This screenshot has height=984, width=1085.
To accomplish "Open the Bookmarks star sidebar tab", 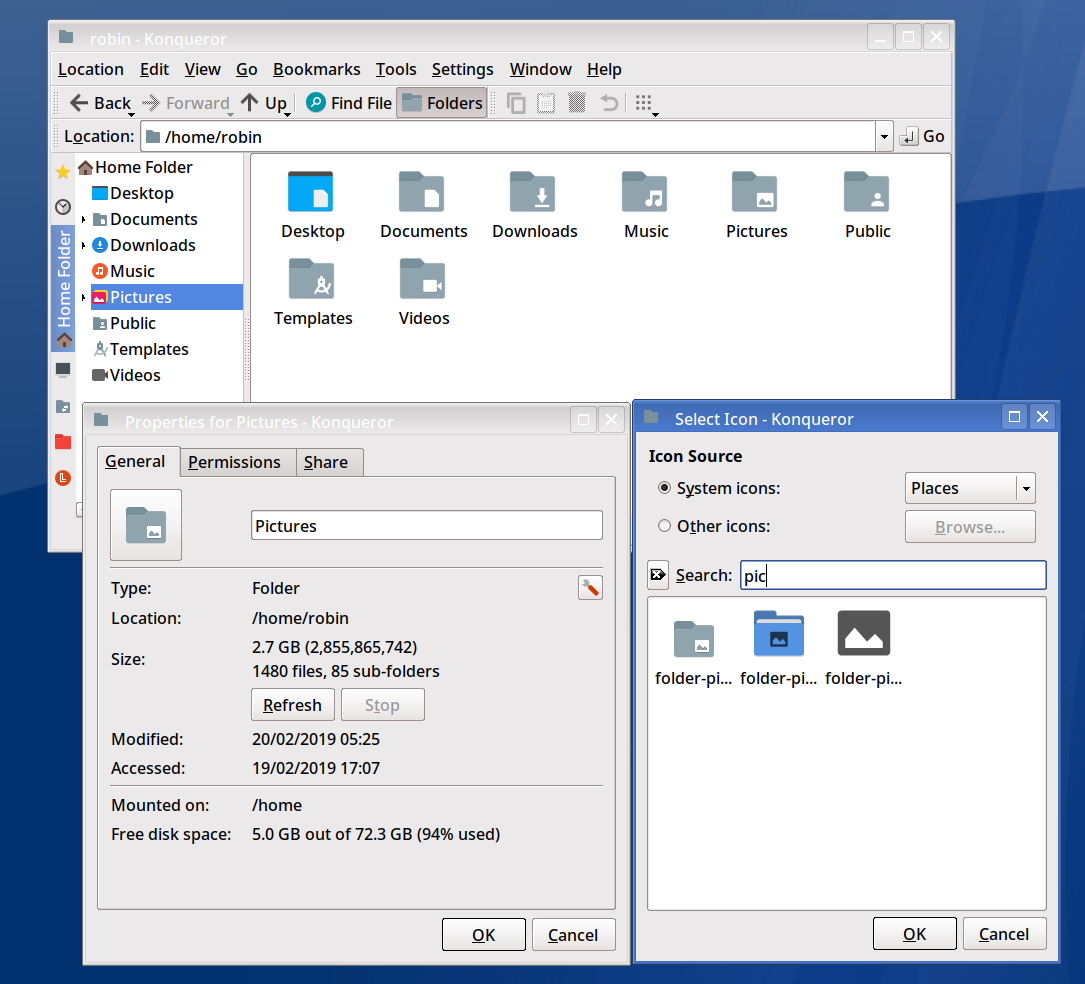I will coord(63,173).
